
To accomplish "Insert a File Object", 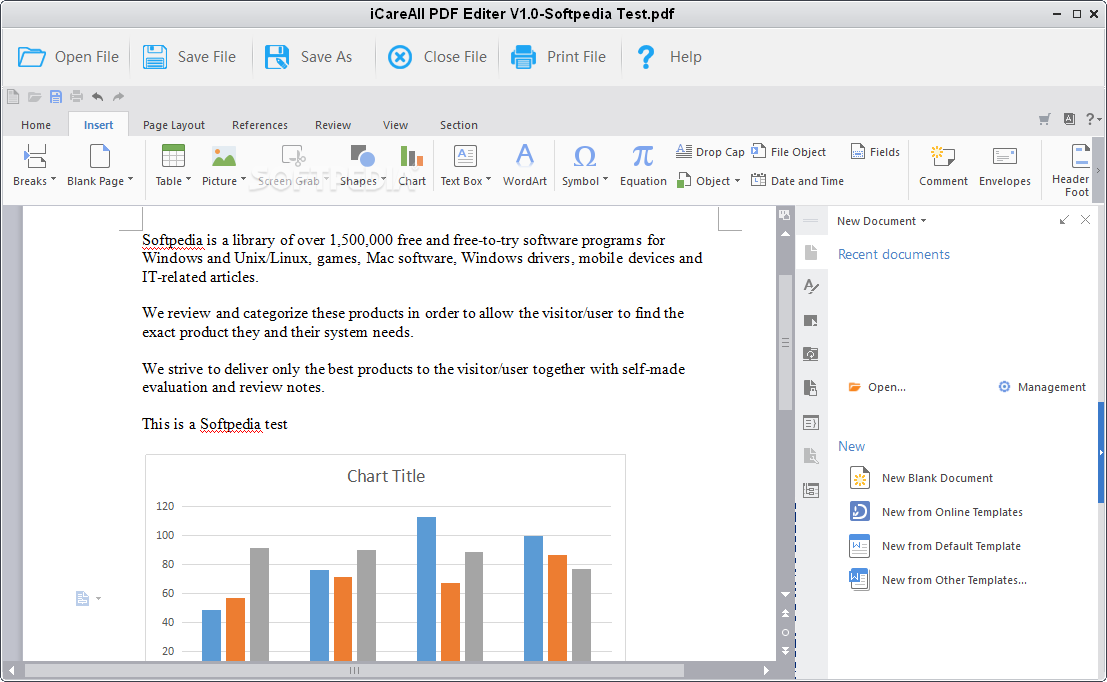I will click(788, 151).
